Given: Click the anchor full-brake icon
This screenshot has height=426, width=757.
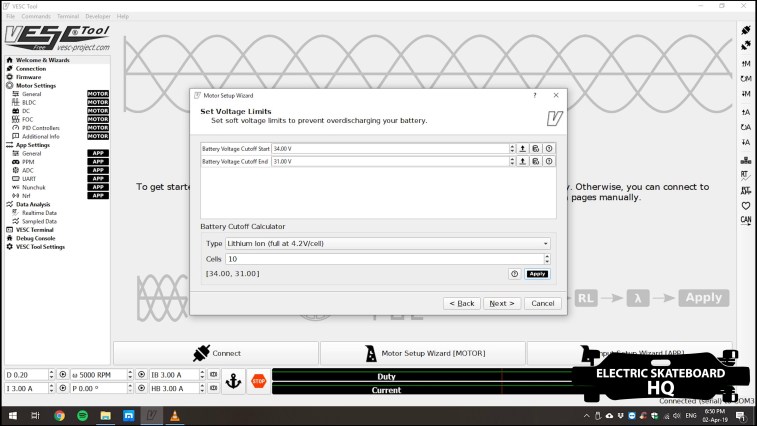Looking at the screenshot, I should click(x=234, y=381).
